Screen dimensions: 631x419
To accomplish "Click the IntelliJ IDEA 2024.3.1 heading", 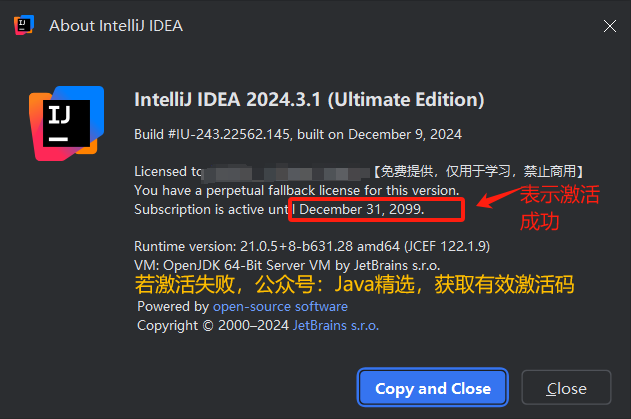I will (x=309, y=100).
